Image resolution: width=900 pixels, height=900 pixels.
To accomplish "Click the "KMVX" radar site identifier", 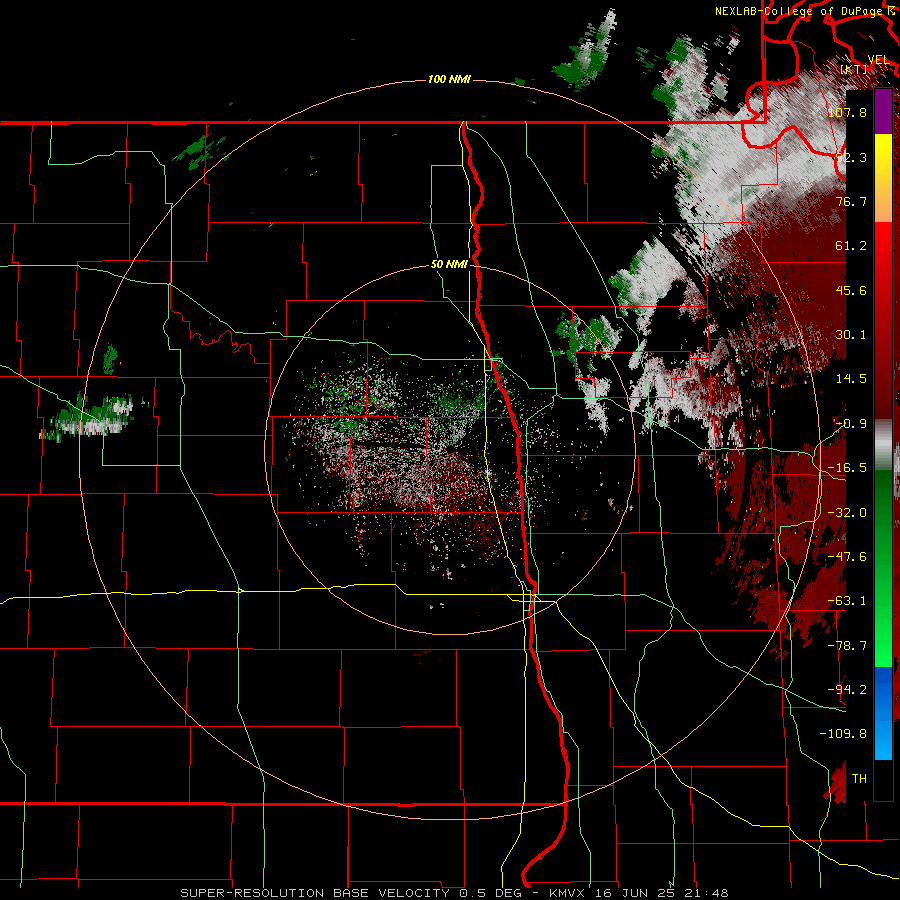I will pos(567,893).
